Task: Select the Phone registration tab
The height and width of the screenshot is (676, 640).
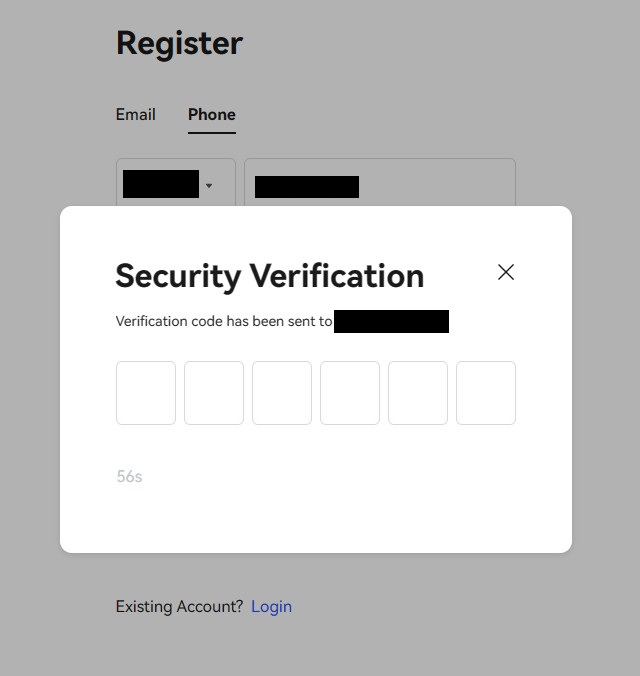Action: point(212,114)
